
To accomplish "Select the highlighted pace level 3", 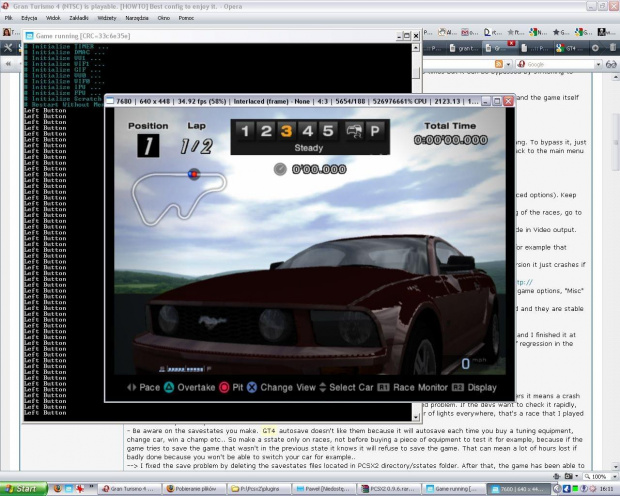I will 286,131.
